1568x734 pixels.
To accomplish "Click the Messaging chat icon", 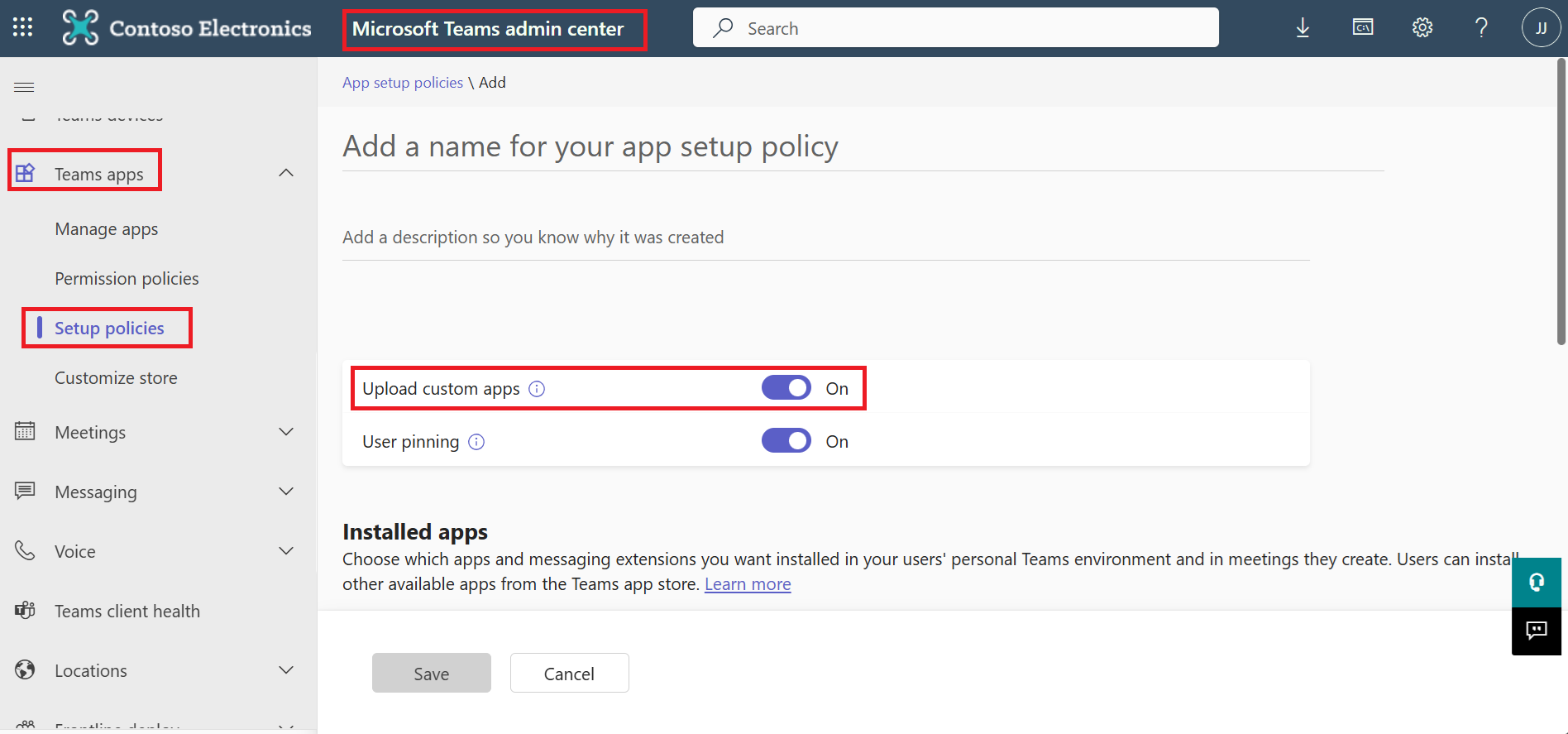I will coord(25,491).
